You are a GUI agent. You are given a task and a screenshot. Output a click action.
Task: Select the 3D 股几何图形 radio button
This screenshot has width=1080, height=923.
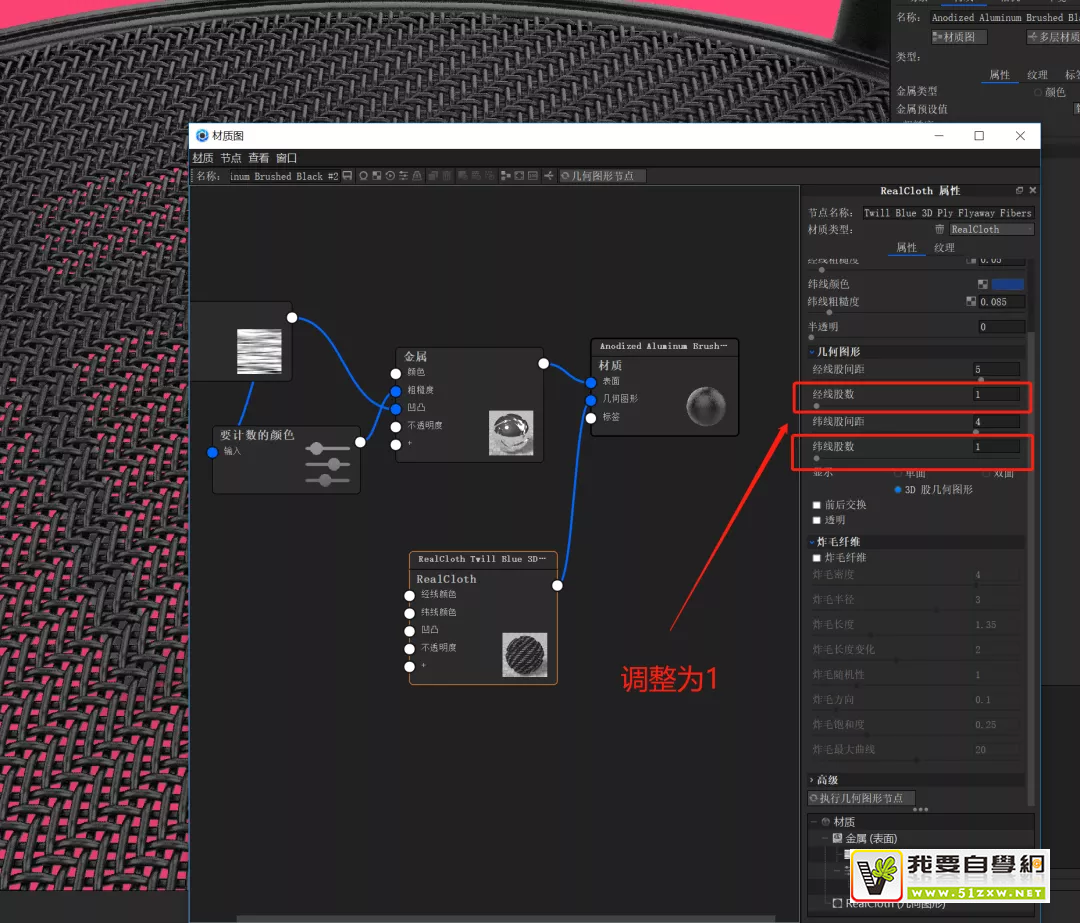(897, 490)
